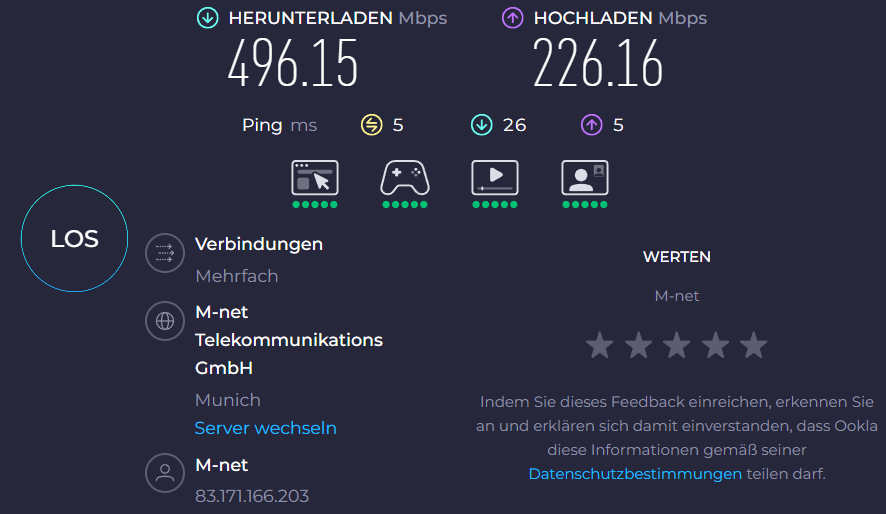Select the web browsing experience icon
886x514 pixels.
[x=315, y=178]
